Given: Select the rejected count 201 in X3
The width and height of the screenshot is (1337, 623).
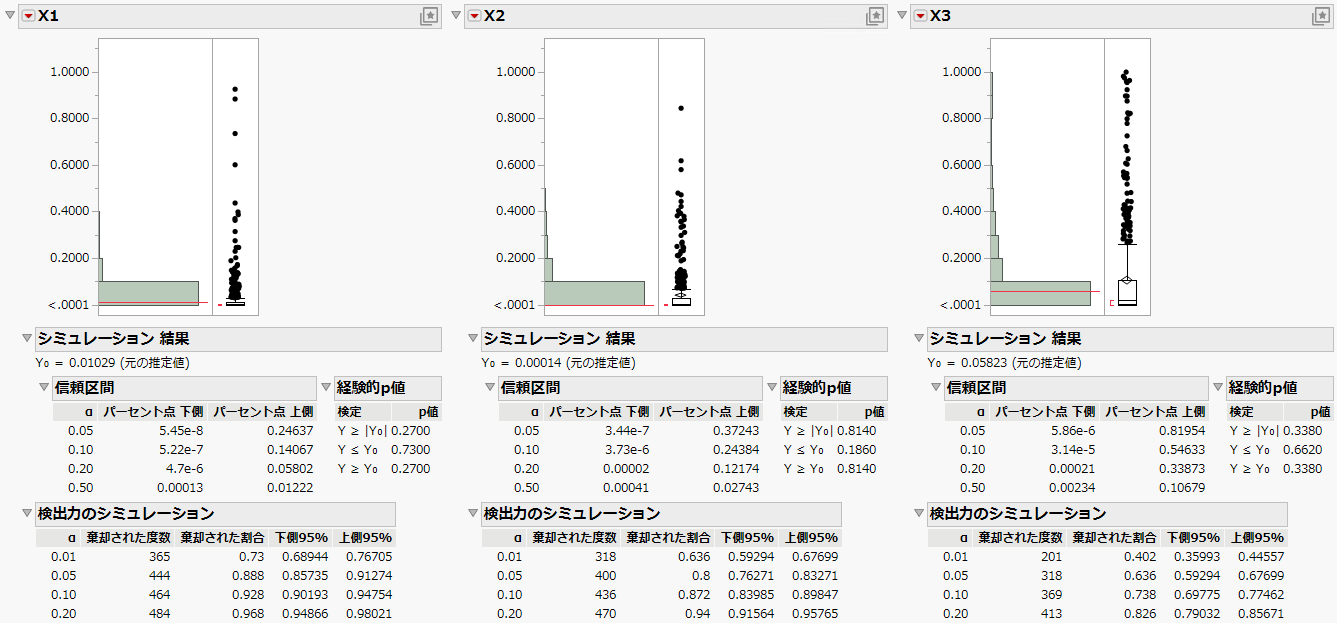Looking at the screenshot, I should [x=1051, y=557].
